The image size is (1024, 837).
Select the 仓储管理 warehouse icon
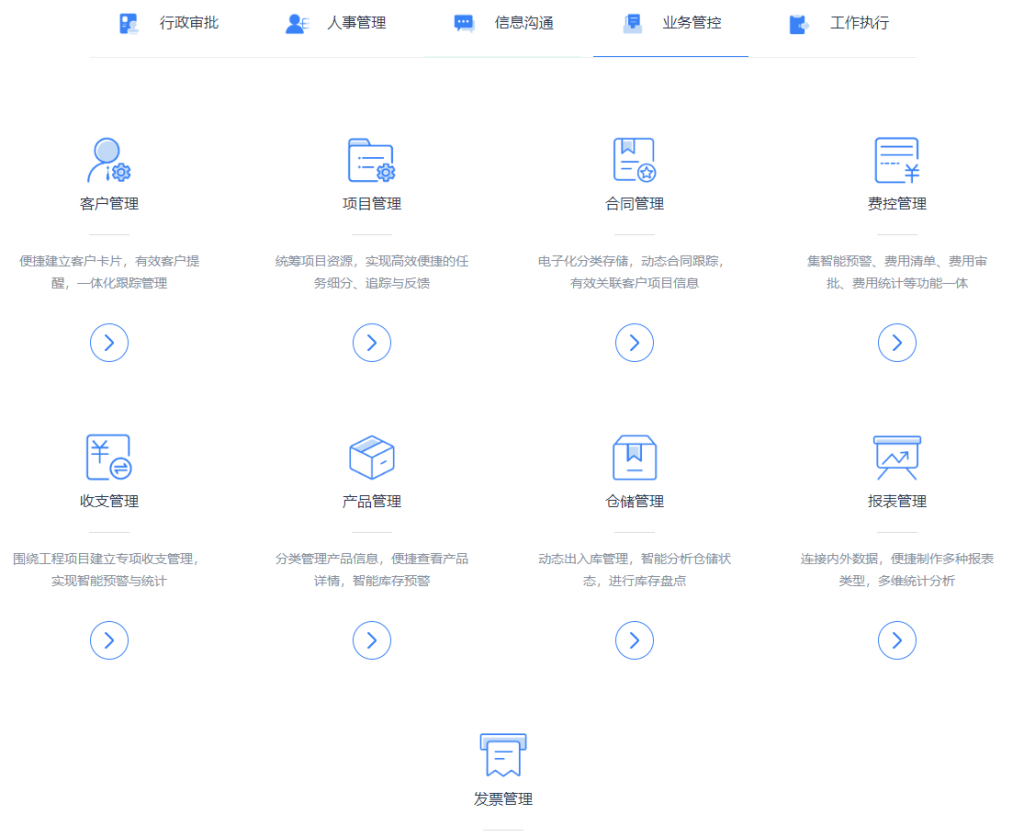(x=634, y=456)
